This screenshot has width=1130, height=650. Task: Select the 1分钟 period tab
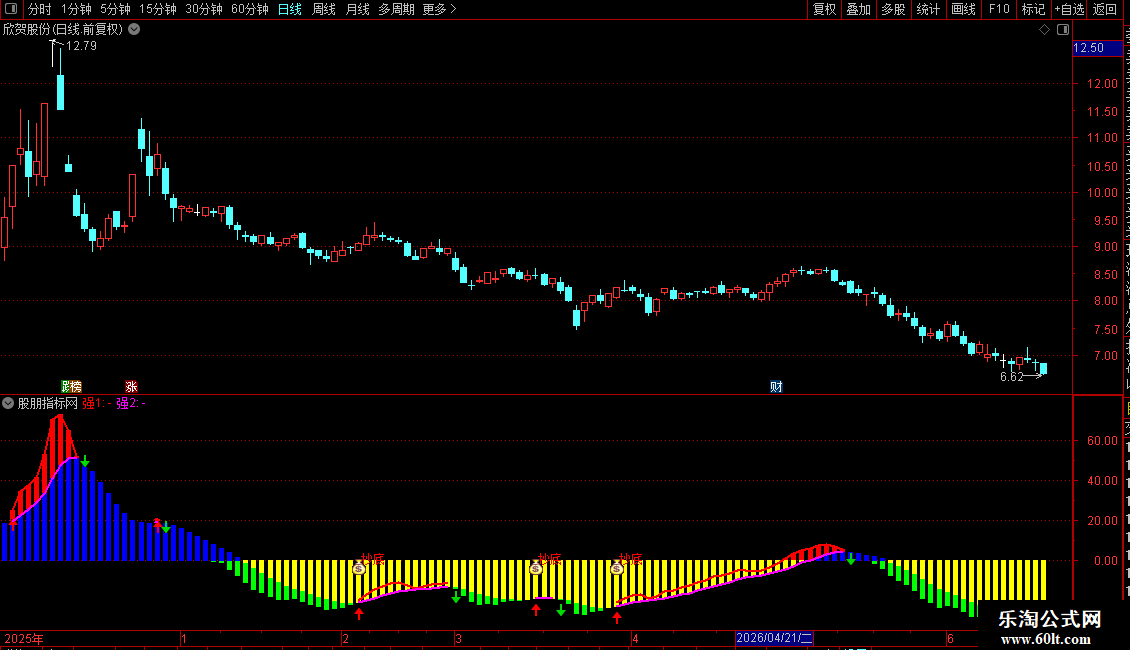[x=76, y=9]
